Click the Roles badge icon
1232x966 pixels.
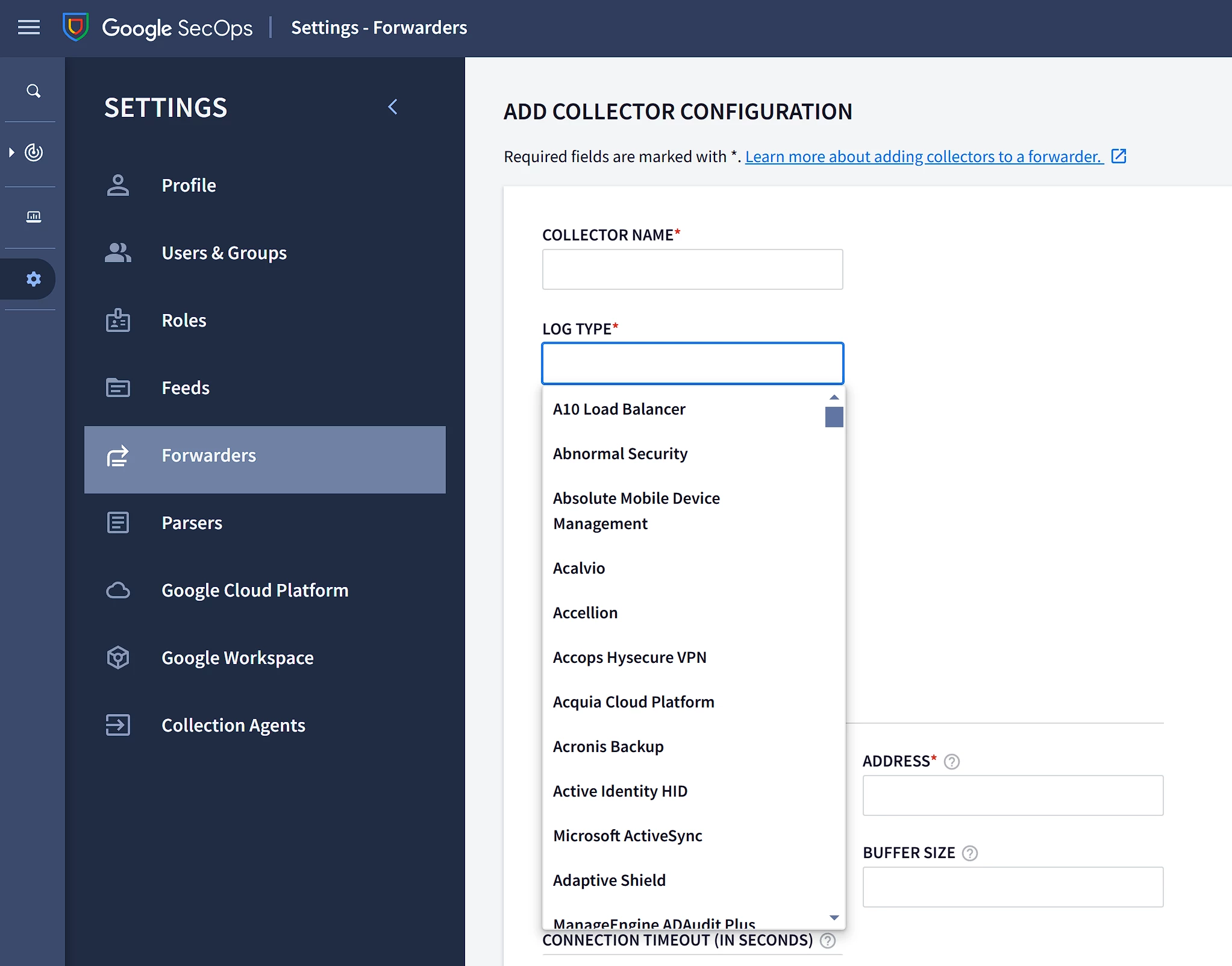pos(118,321)
